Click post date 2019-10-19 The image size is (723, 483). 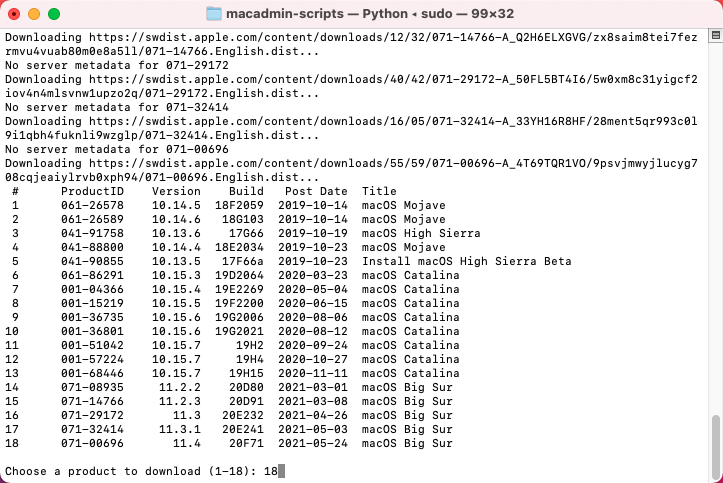[313, 233]
